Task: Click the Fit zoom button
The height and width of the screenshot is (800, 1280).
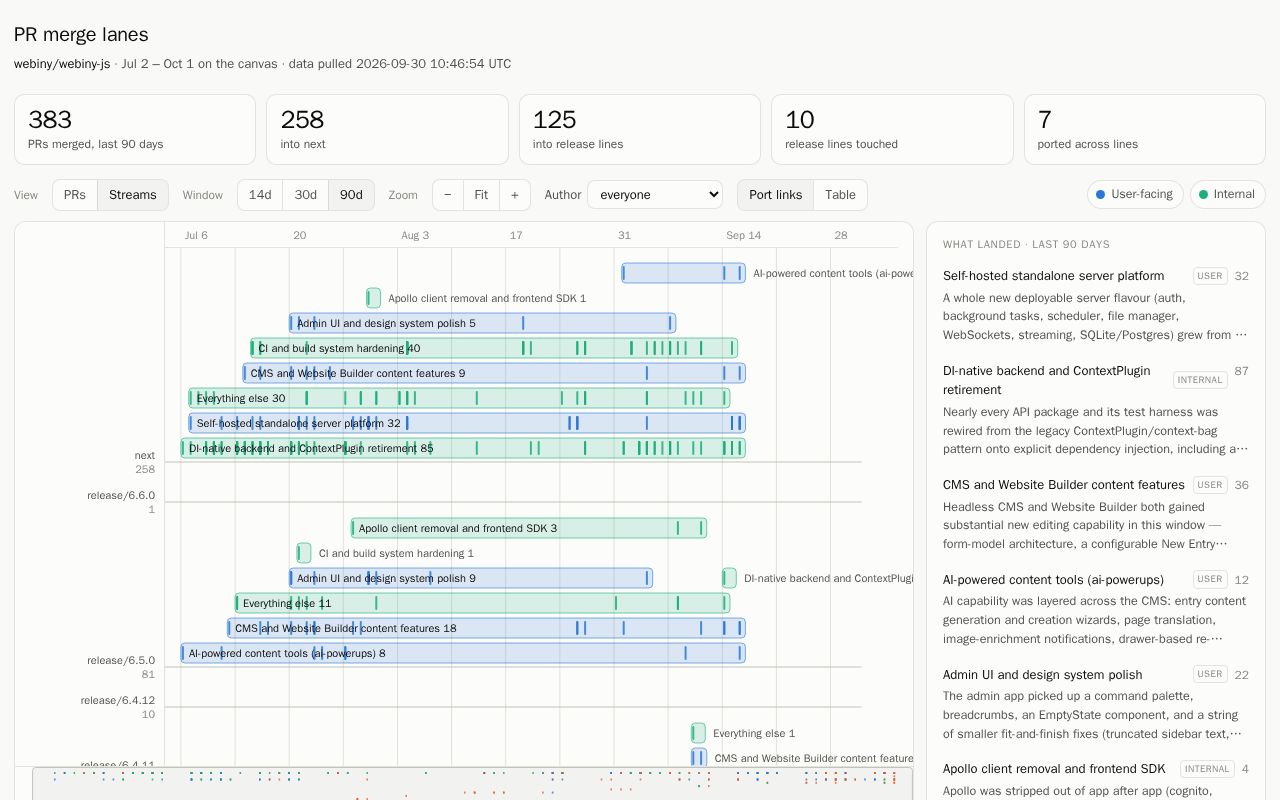Action: pyautogui.click(x=481, y=195)
